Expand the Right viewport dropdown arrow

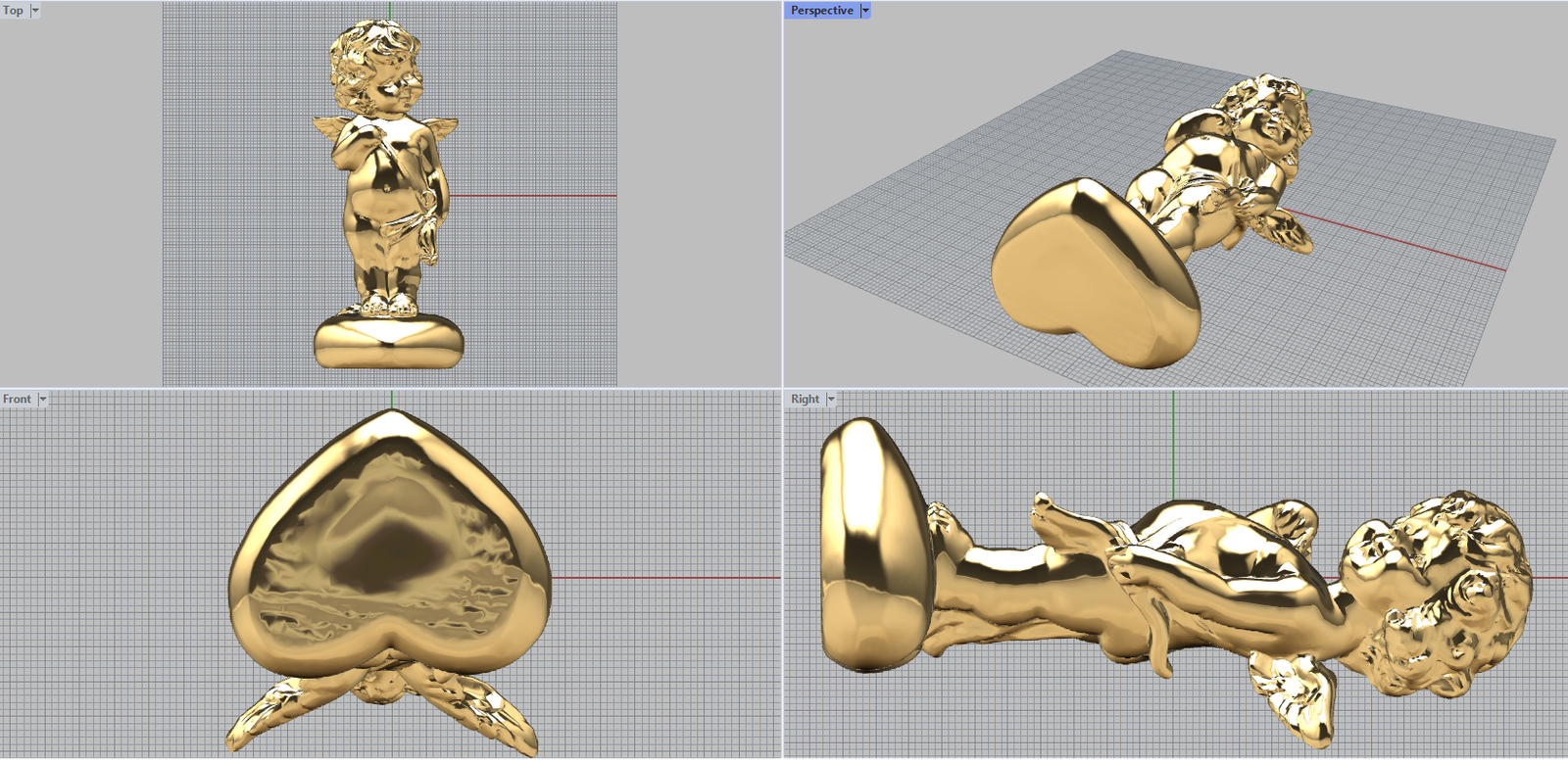[x=831, y=400]
